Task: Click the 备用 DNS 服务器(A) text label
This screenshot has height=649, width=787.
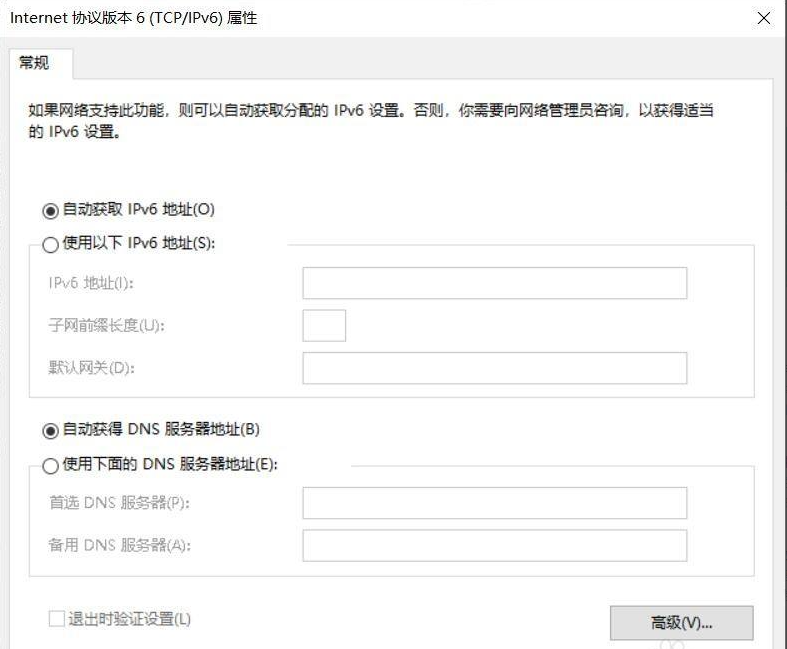Action: tap(119, 546)
